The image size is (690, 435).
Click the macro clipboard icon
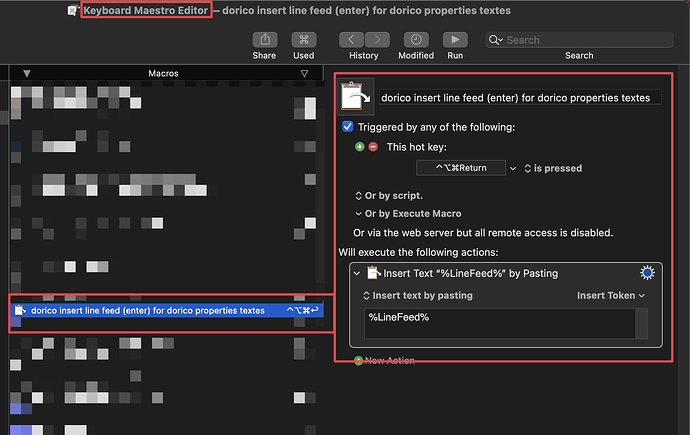[x=356, y=96]
